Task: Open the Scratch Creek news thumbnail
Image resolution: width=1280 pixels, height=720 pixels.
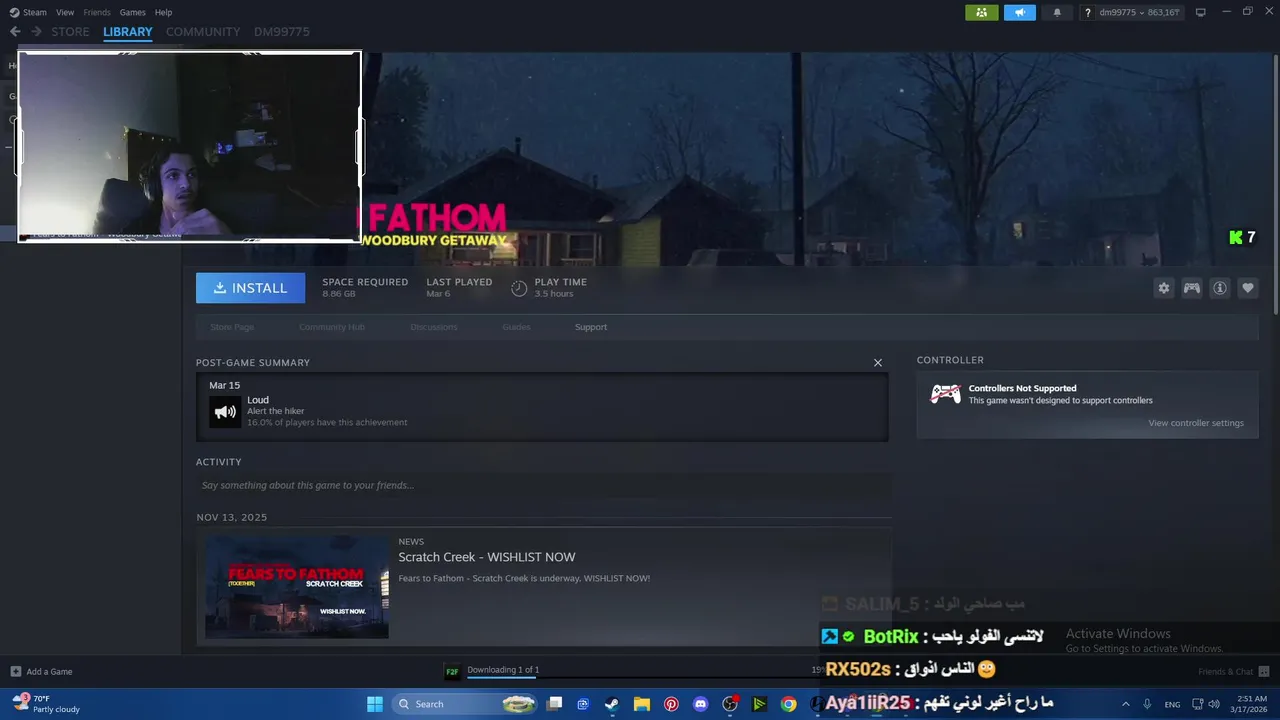Action: [x=297, y=587]
